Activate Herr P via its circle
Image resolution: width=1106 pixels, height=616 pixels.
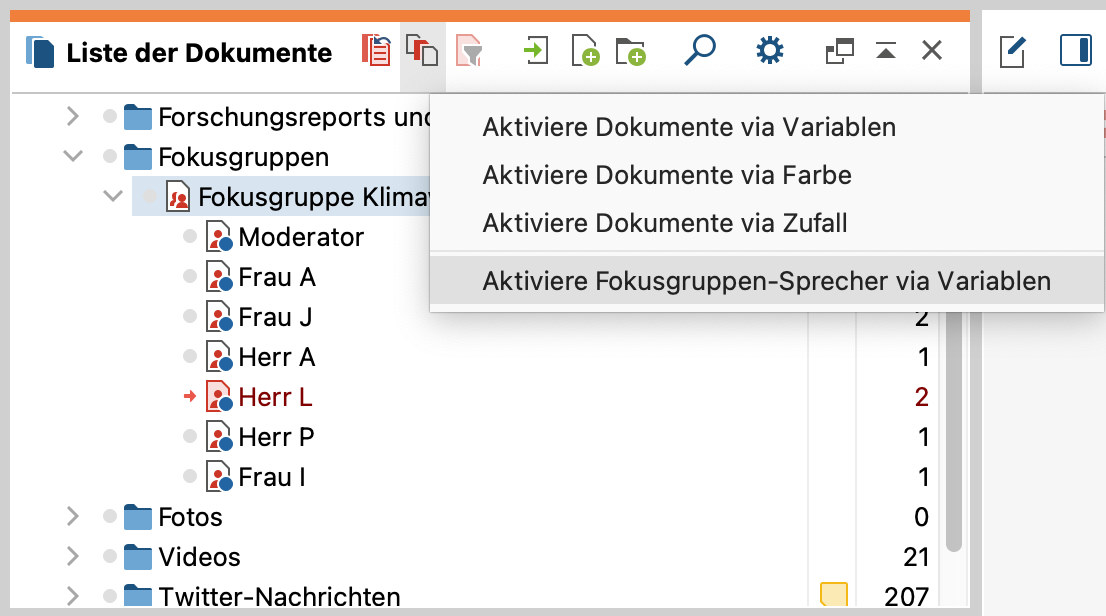tap(190, 436)
